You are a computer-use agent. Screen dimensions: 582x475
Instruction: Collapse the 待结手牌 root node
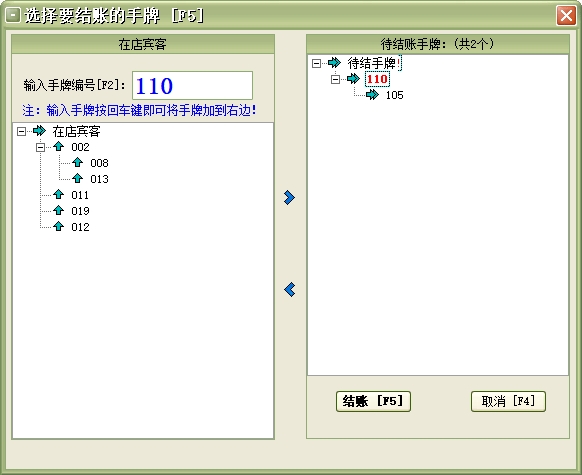pyautogui.click(x=316, y=63)
